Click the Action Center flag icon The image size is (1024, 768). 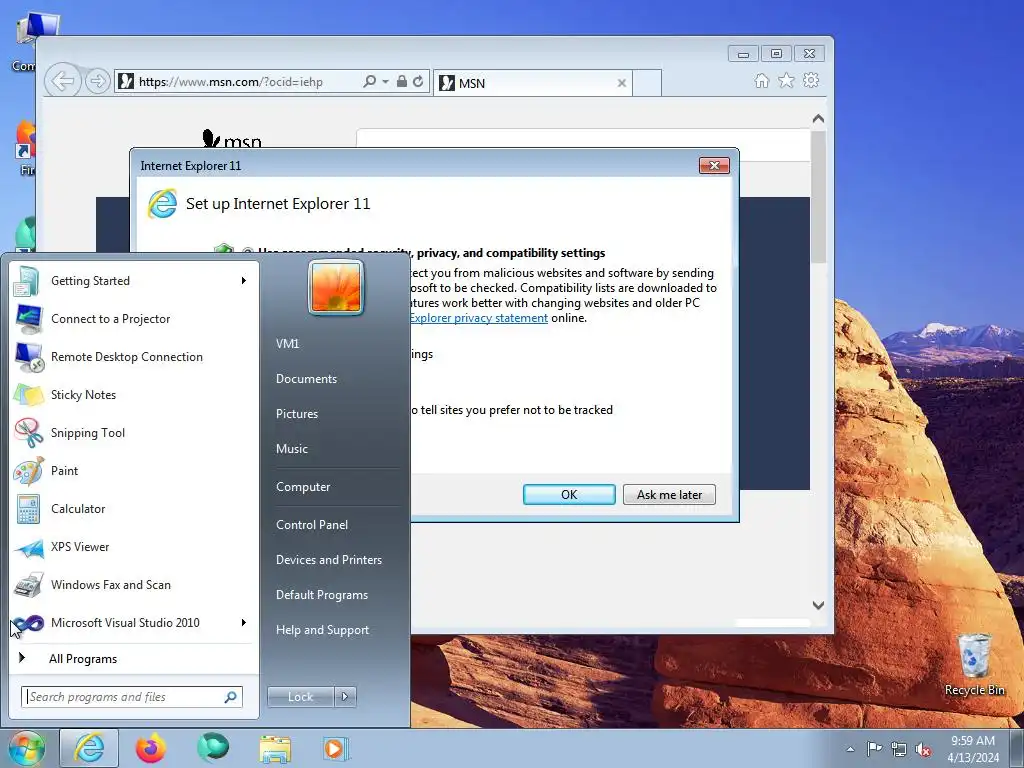[874, 748]
